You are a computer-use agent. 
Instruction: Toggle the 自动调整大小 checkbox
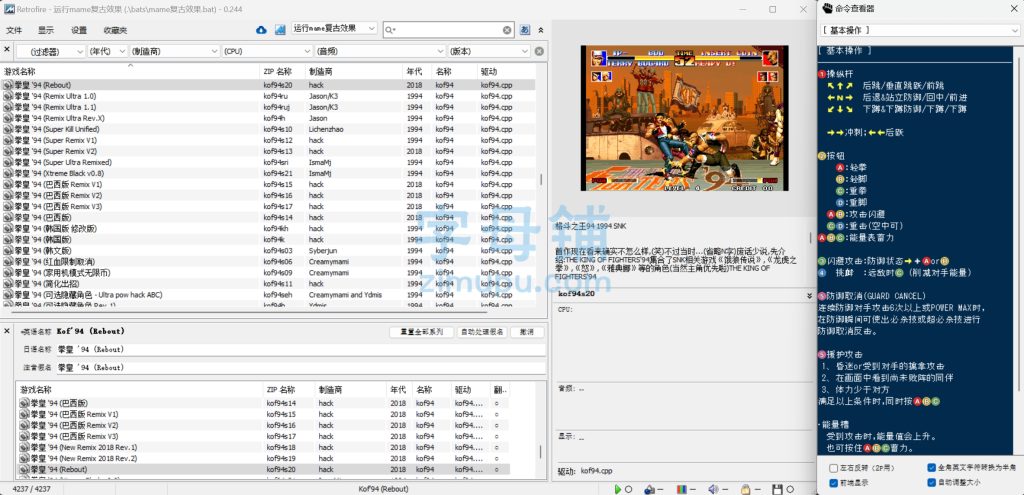coord(931,483)
